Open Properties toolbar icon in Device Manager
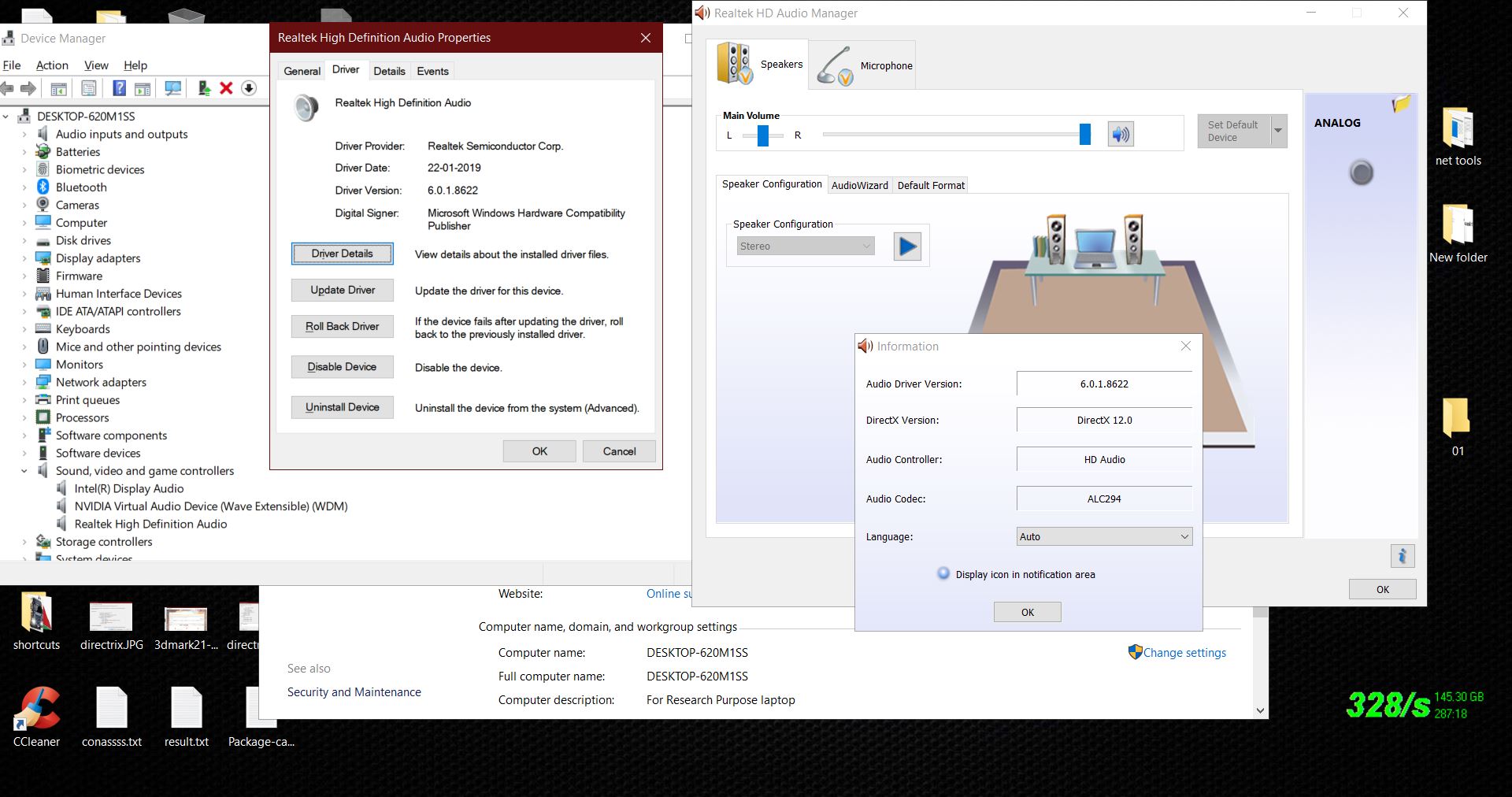This screenshot has height=797, width=1512. click(89, 88)
